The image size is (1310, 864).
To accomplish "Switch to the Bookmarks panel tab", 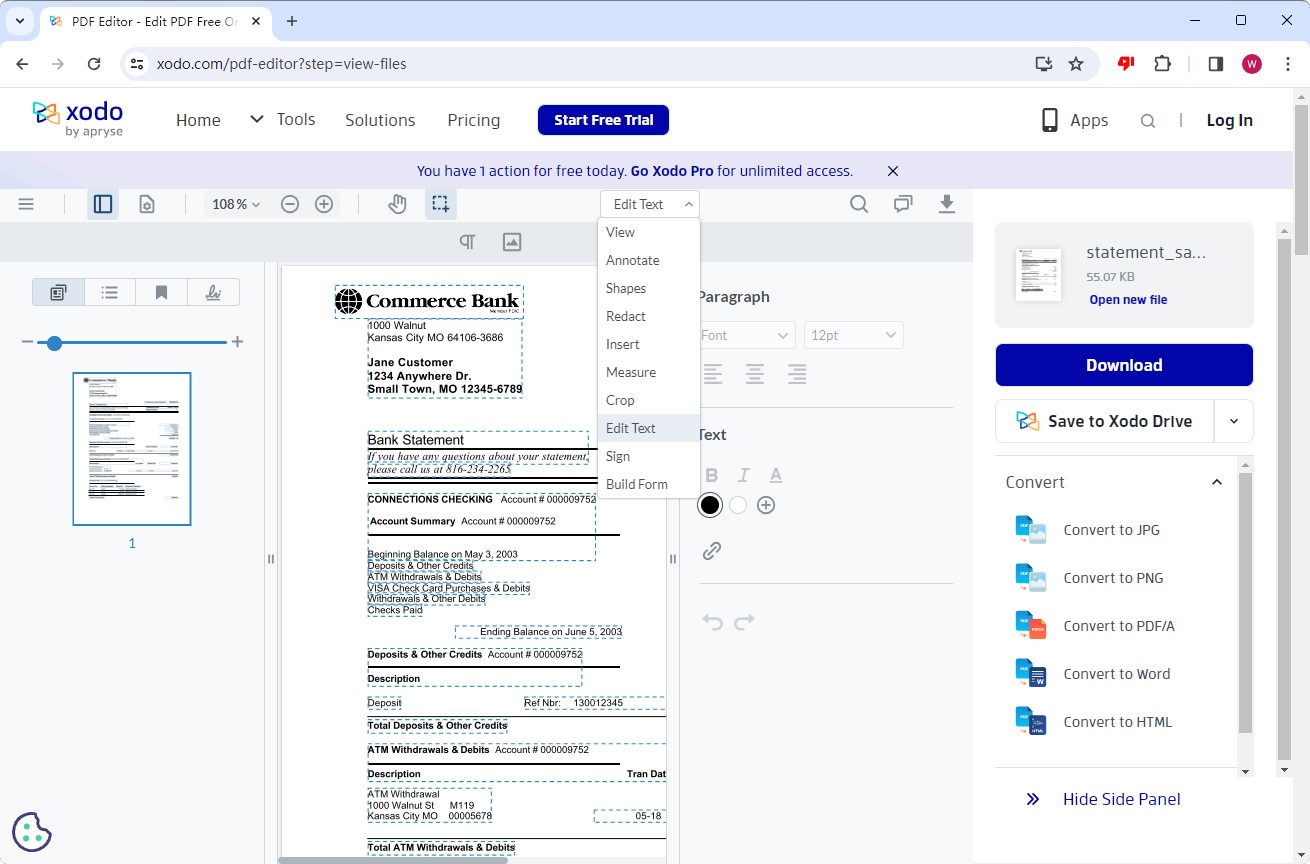I will (x=161, y=292).
